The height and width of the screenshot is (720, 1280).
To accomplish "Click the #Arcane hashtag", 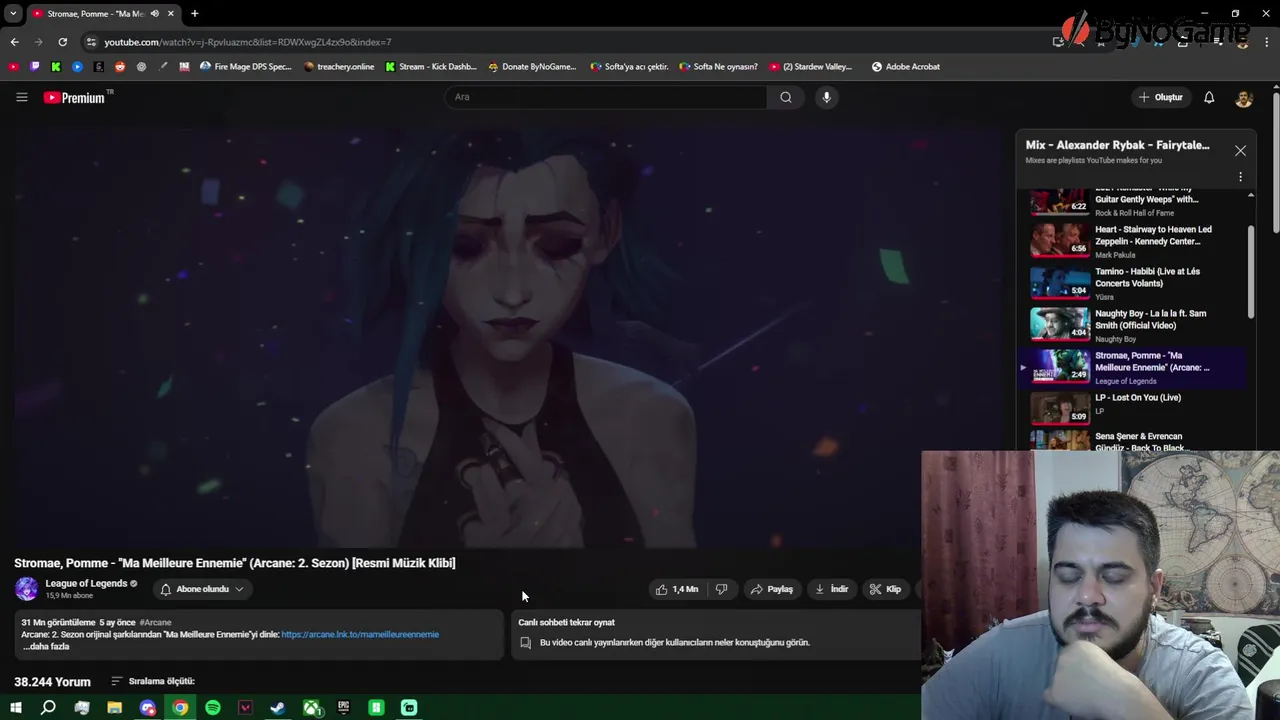I will click(x=155, y=622).
